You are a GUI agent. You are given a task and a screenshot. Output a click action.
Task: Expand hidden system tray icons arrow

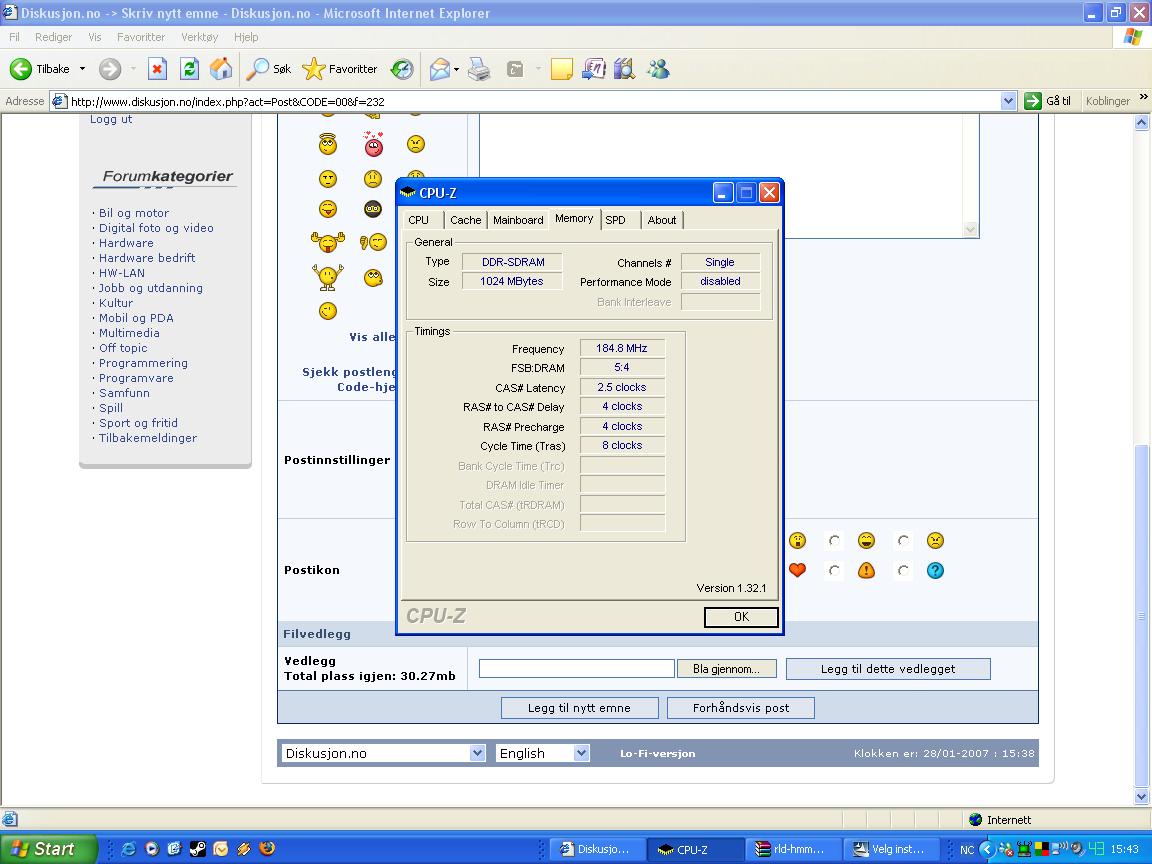pos(987,849)
